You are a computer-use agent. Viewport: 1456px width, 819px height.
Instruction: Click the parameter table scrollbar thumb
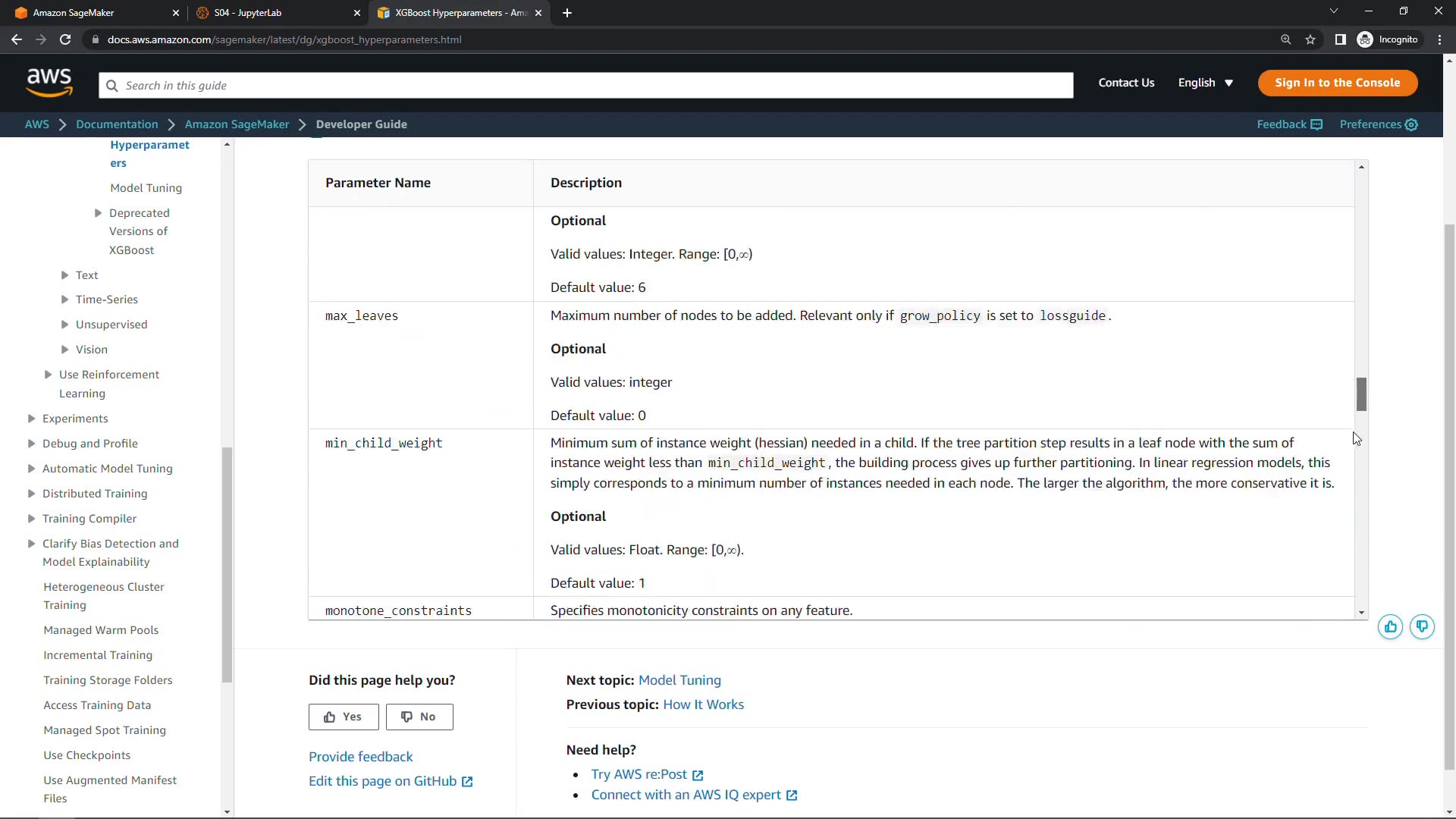click(1361, 394)
